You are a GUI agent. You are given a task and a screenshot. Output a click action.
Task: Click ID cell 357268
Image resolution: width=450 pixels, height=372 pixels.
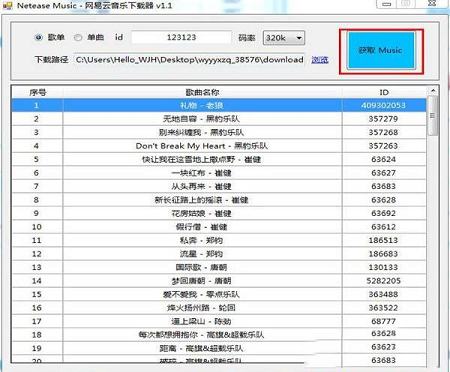point(384,132)
